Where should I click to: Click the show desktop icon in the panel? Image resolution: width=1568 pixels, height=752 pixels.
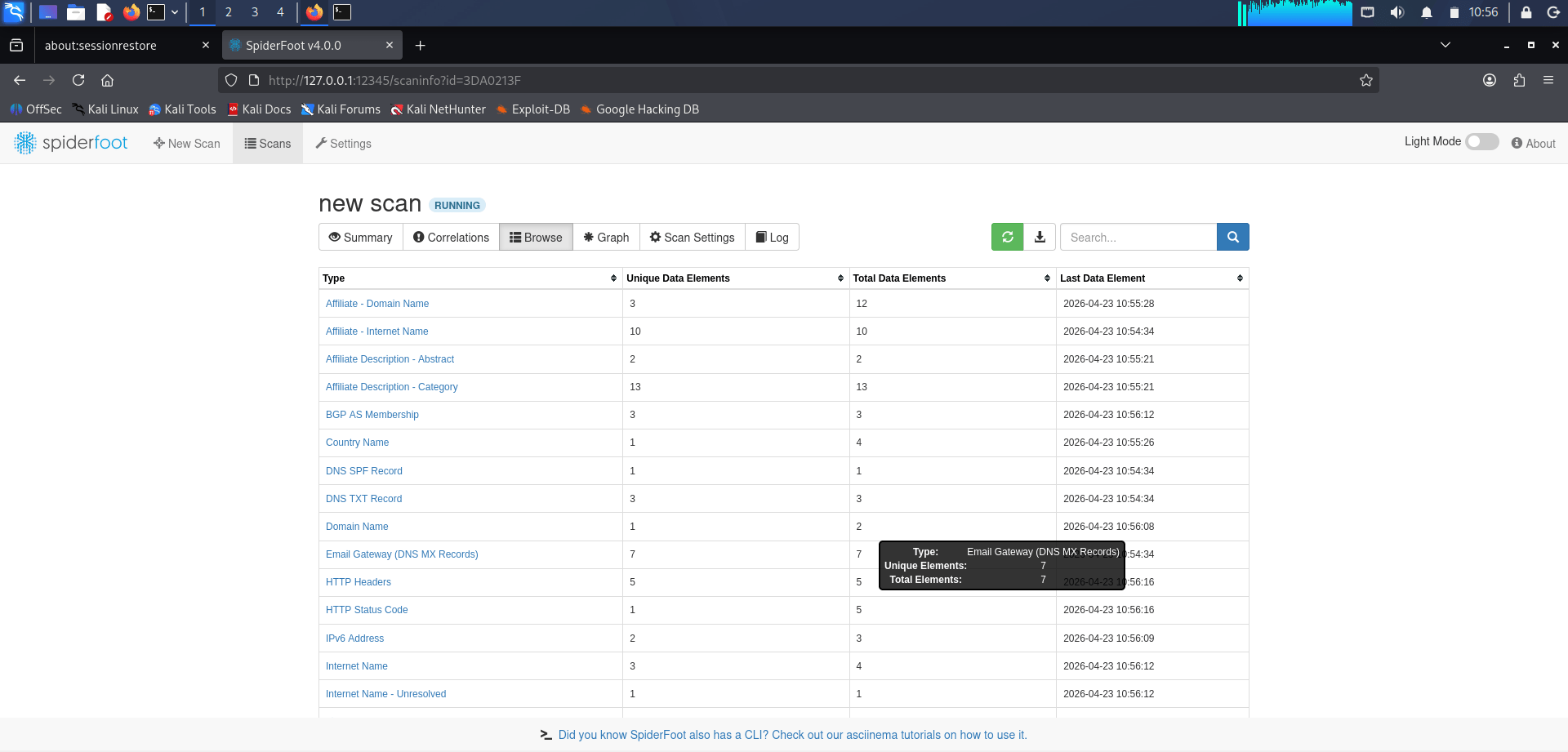click(x=48, y=12)
